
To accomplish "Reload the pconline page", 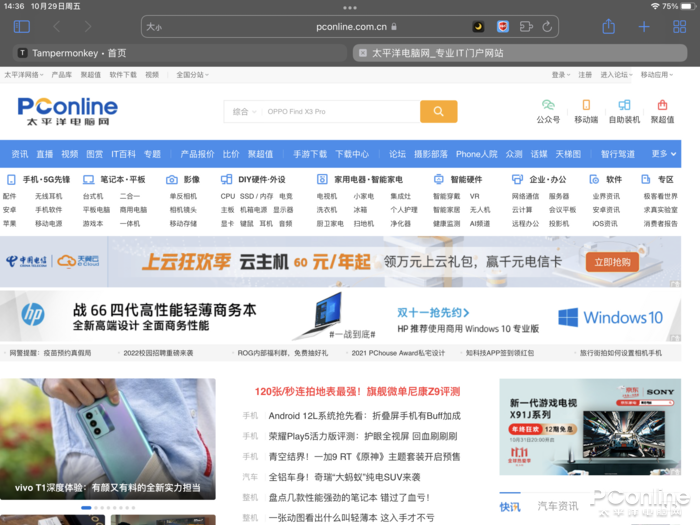I will [547, 27].
